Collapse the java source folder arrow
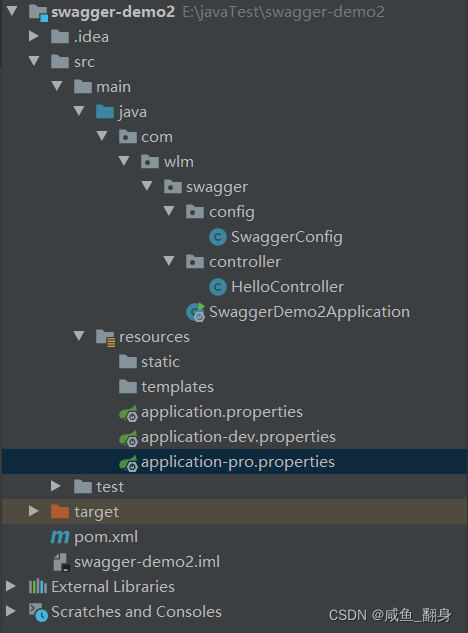This screenshot has height=633, width=468. point(79,111)
